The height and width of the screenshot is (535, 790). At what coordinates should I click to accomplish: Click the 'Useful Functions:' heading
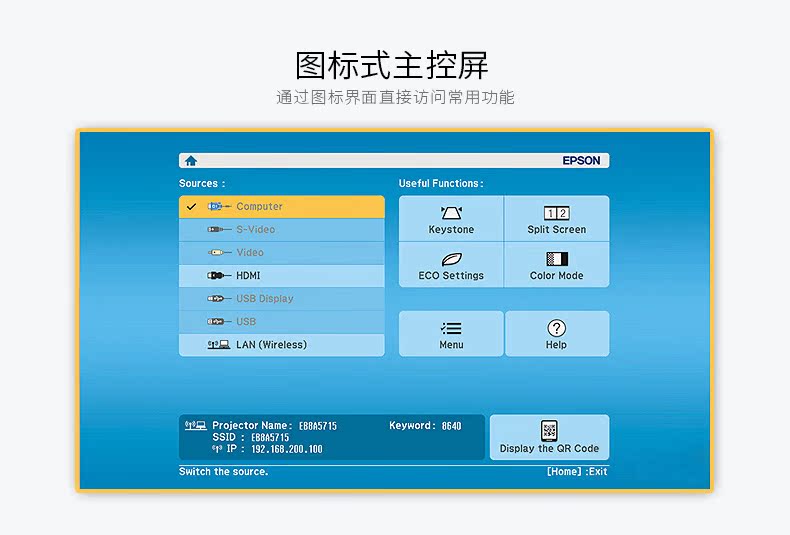[441, 183]
